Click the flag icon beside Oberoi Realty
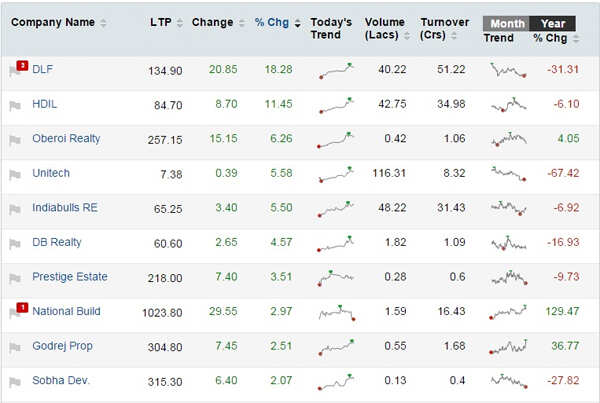This screenshot has width=600, height=403. coord(15,140)
